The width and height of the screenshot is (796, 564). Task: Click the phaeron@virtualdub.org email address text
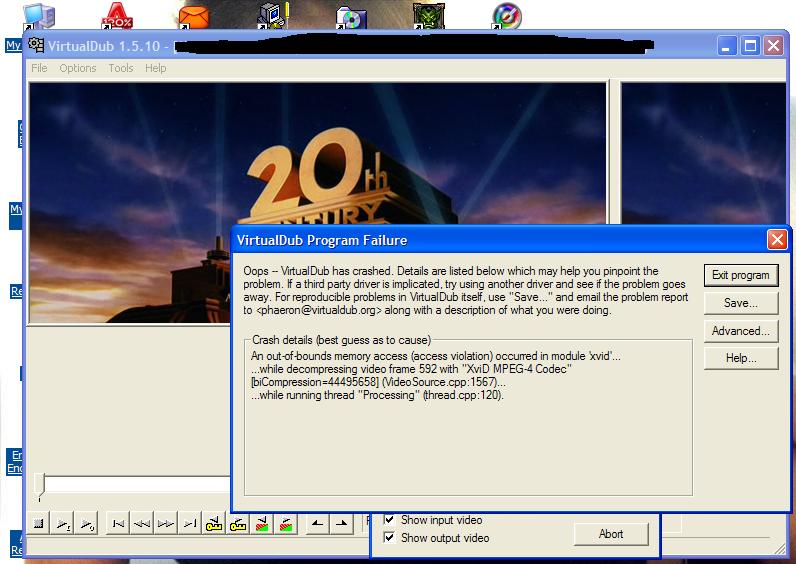tap(319, 310)
